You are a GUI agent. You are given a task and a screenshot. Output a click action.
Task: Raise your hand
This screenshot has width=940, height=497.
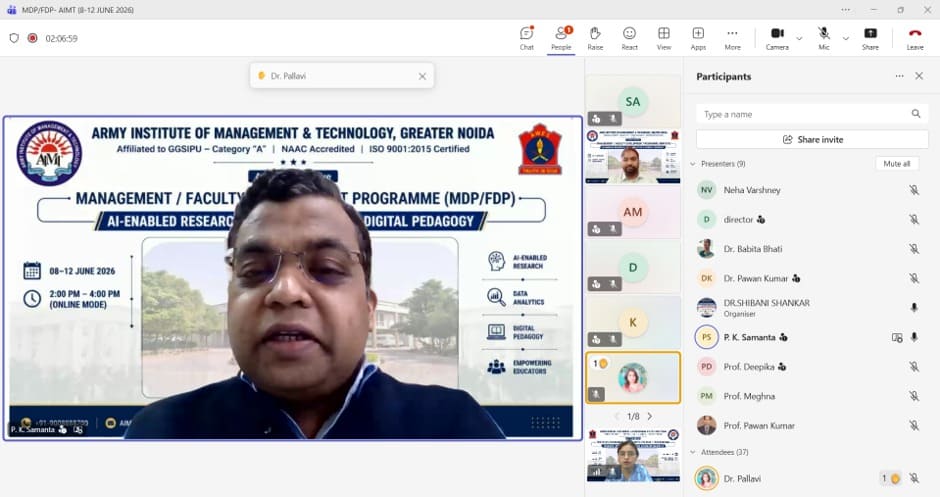pos(595,38)
